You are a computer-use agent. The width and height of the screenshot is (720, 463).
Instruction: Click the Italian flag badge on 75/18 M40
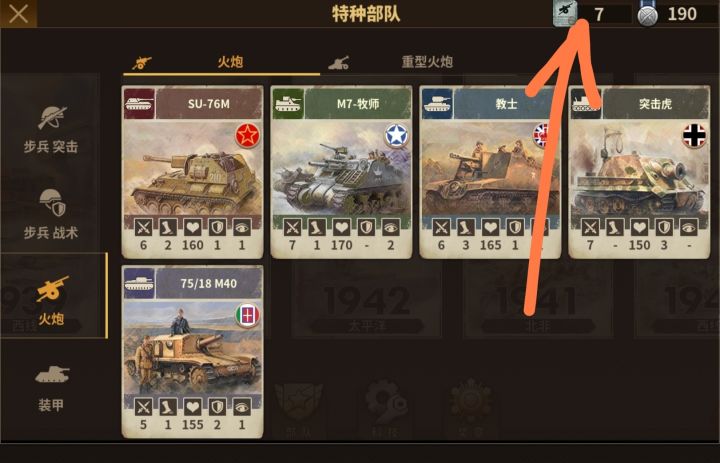[248, 316]
